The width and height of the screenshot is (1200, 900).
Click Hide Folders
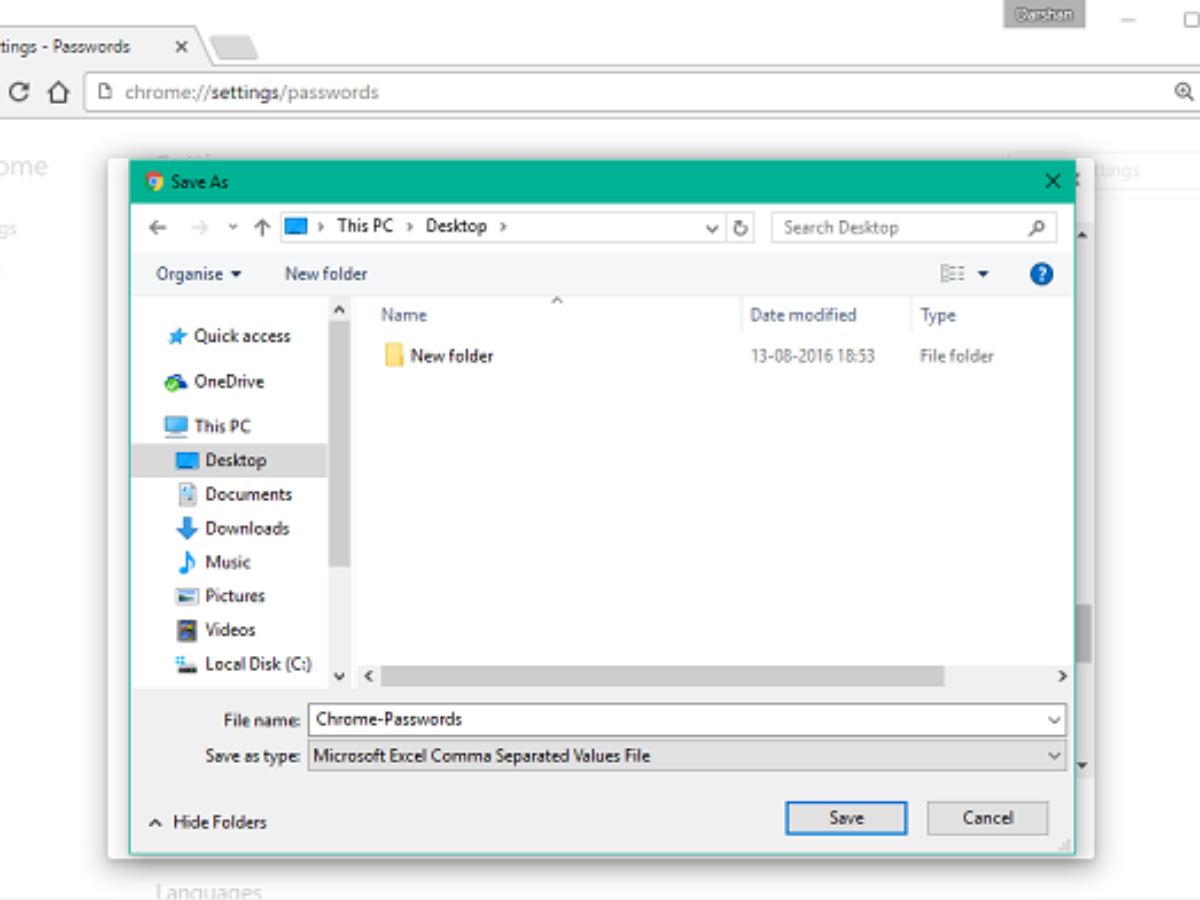[x=208, y=822]
